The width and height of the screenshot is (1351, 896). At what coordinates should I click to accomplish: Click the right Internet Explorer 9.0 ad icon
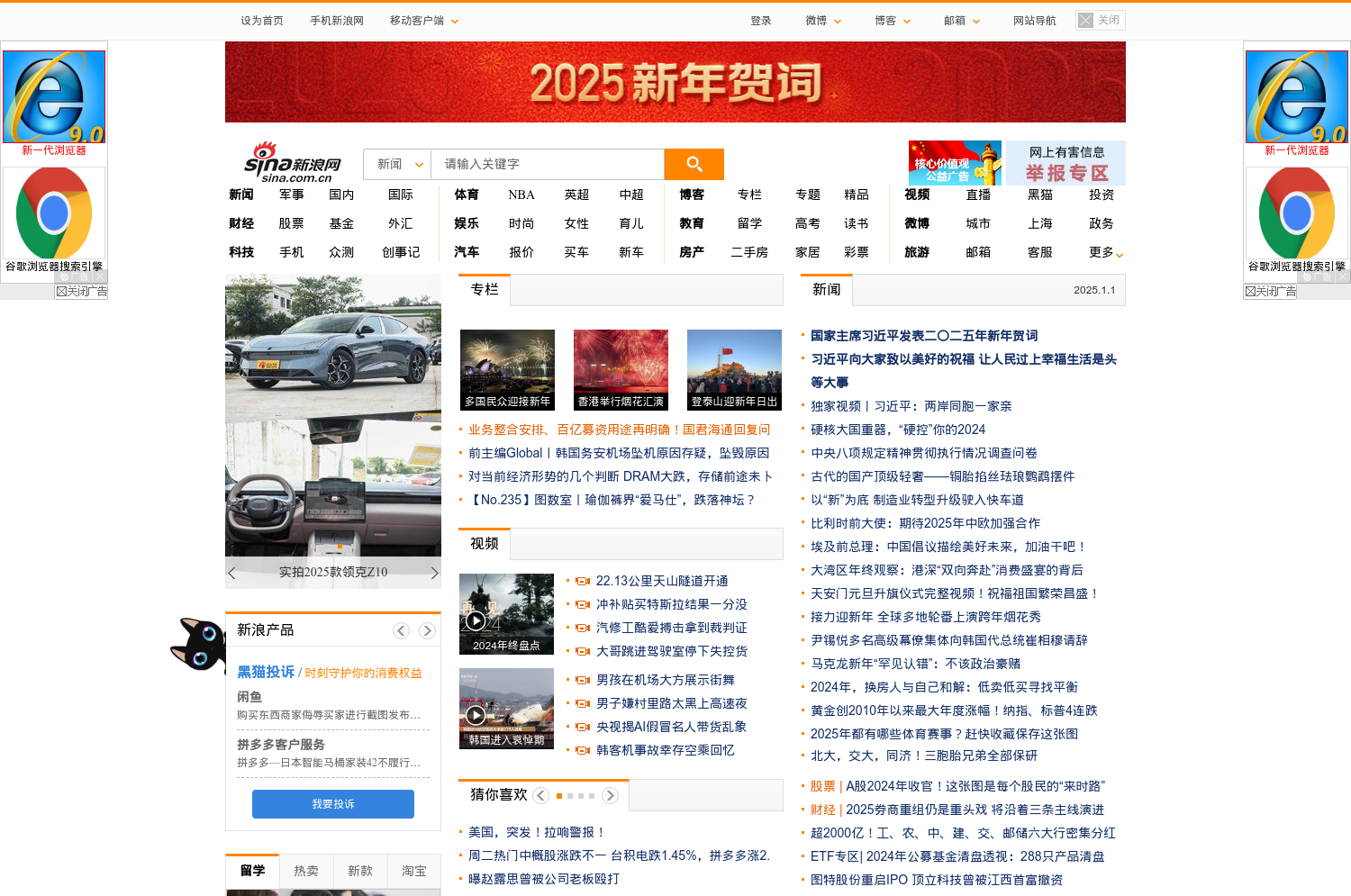click(1297, 96)
